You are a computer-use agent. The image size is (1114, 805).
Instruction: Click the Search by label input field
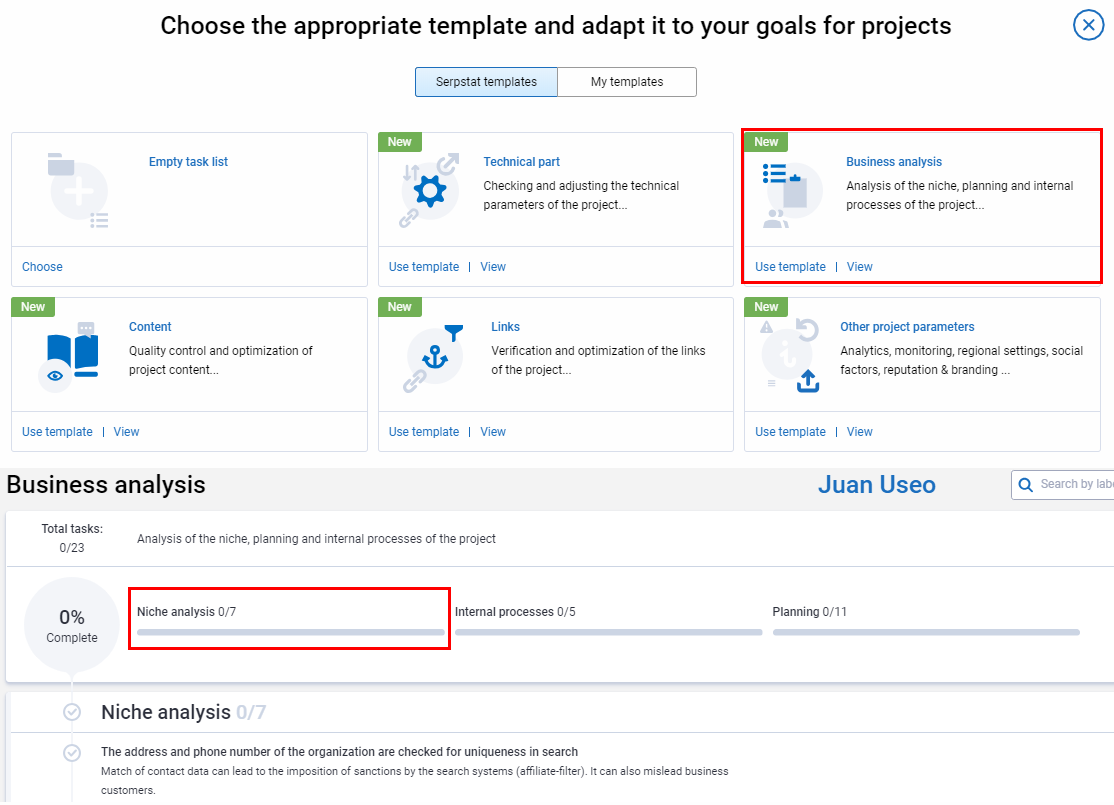click(1076, 484)
